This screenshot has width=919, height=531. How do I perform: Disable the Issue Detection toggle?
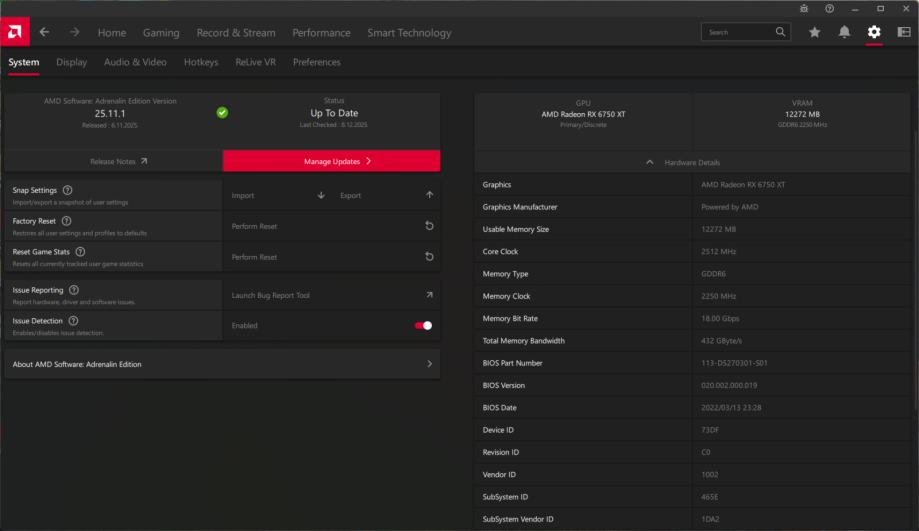423,325
